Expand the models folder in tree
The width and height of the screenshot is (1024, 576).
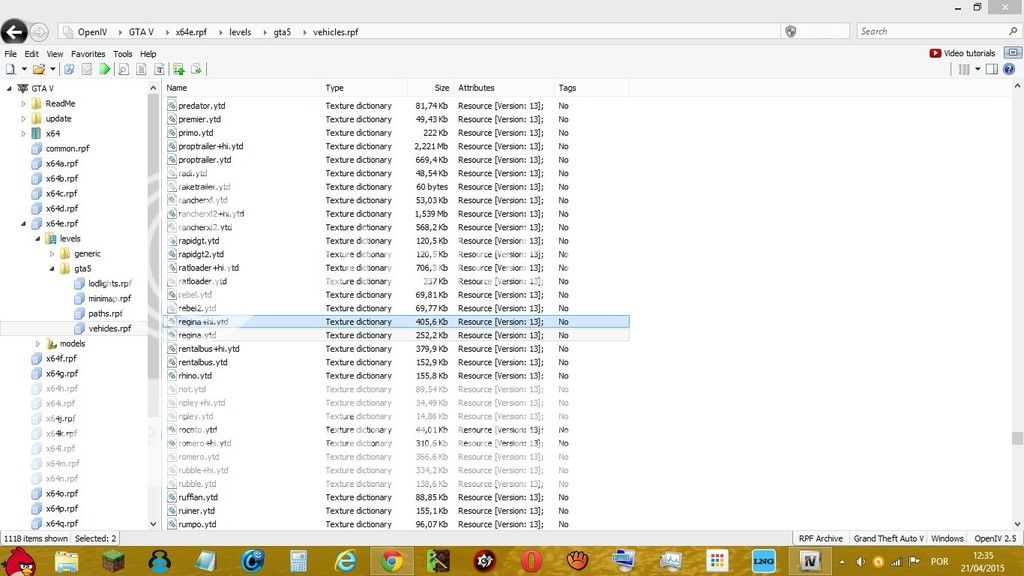(38, 344)
